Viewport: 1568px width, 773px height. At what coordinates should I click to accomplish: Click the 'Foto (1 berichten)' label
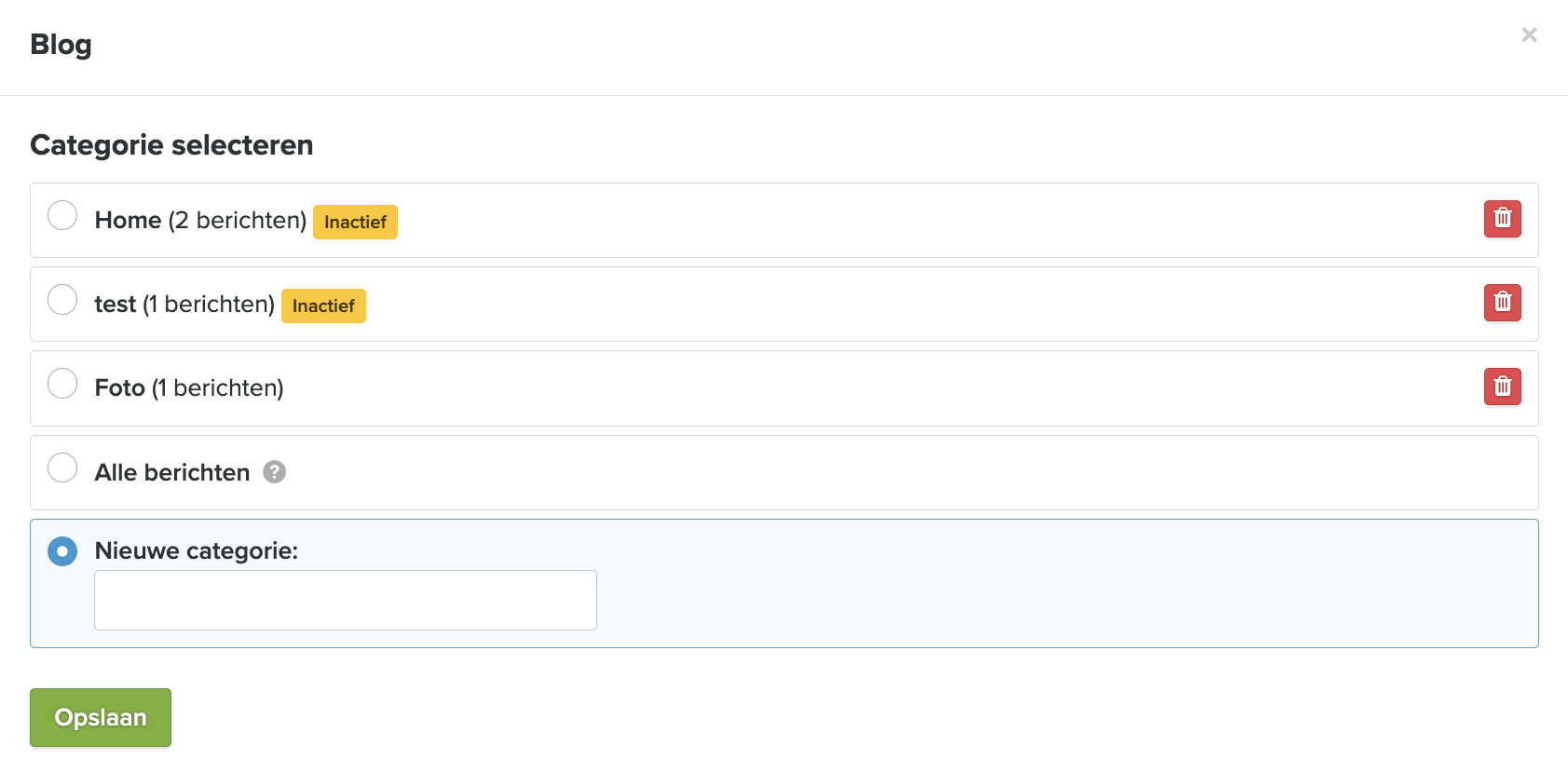coord(189,388)
